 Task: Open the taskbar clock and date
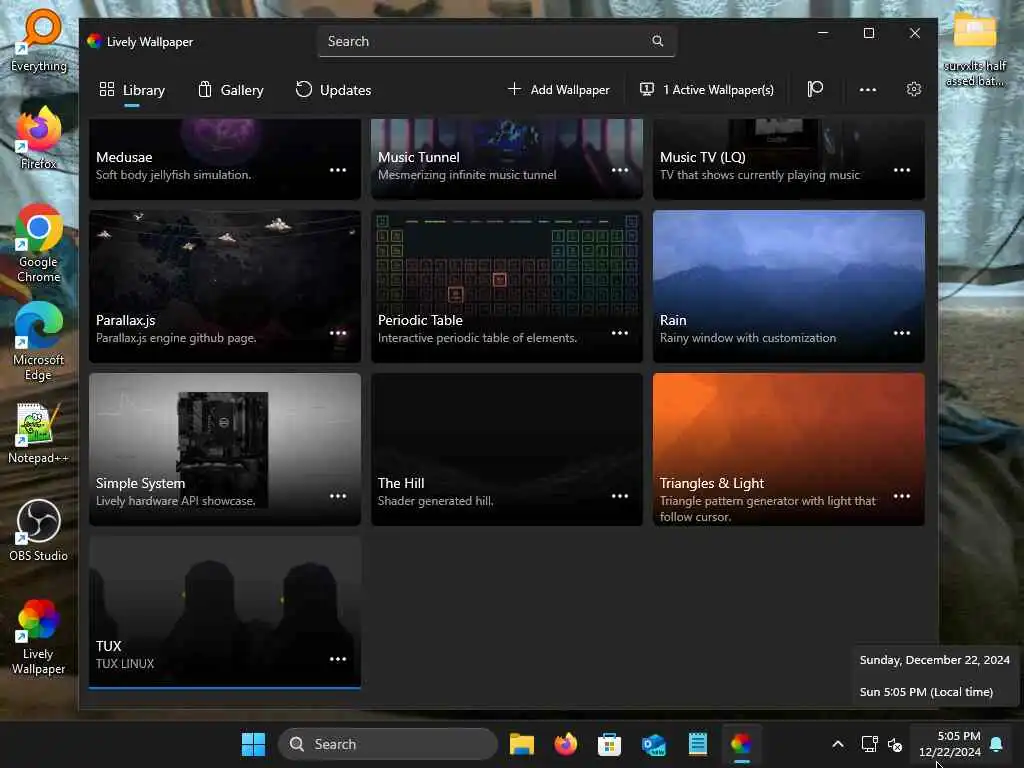point(950,744)
